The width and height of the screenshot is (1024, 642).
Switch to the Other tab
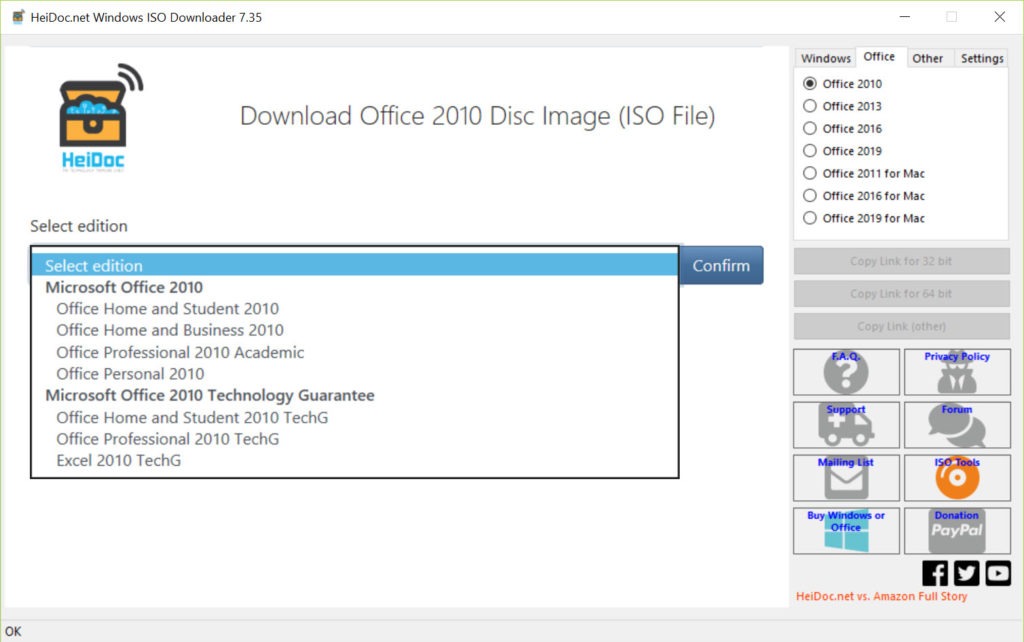(927, 58)
